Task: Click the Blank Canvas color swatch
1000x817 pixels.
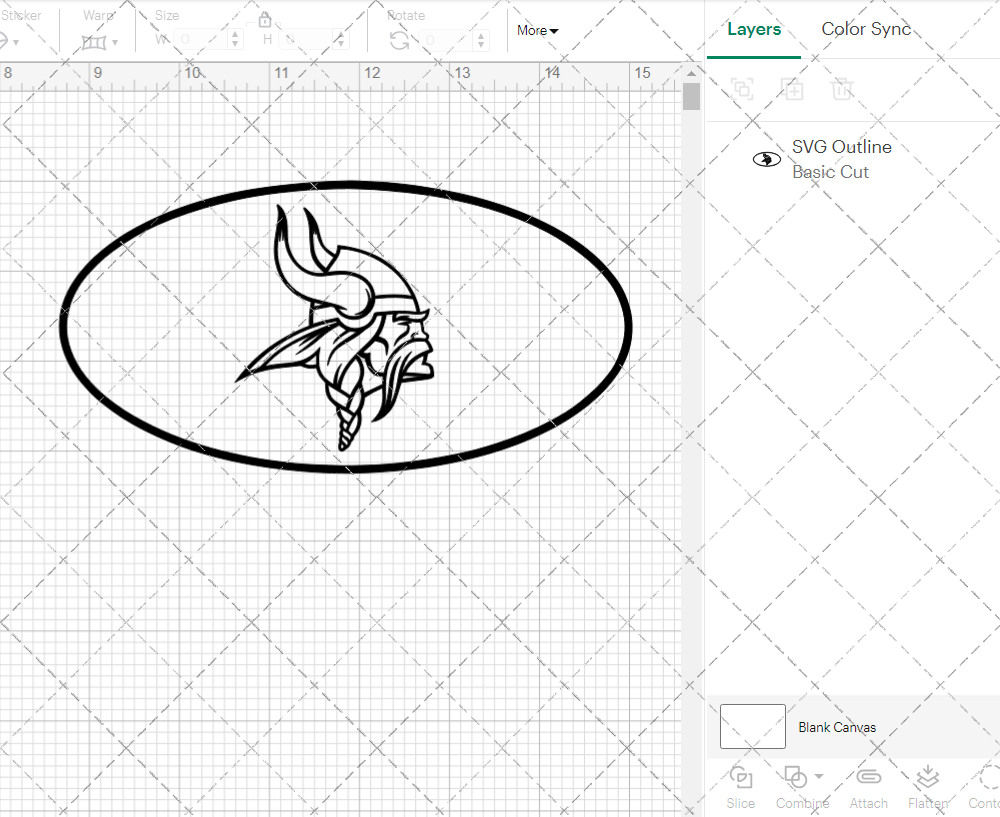Action: pyautogui.click(x=752, y=726)
